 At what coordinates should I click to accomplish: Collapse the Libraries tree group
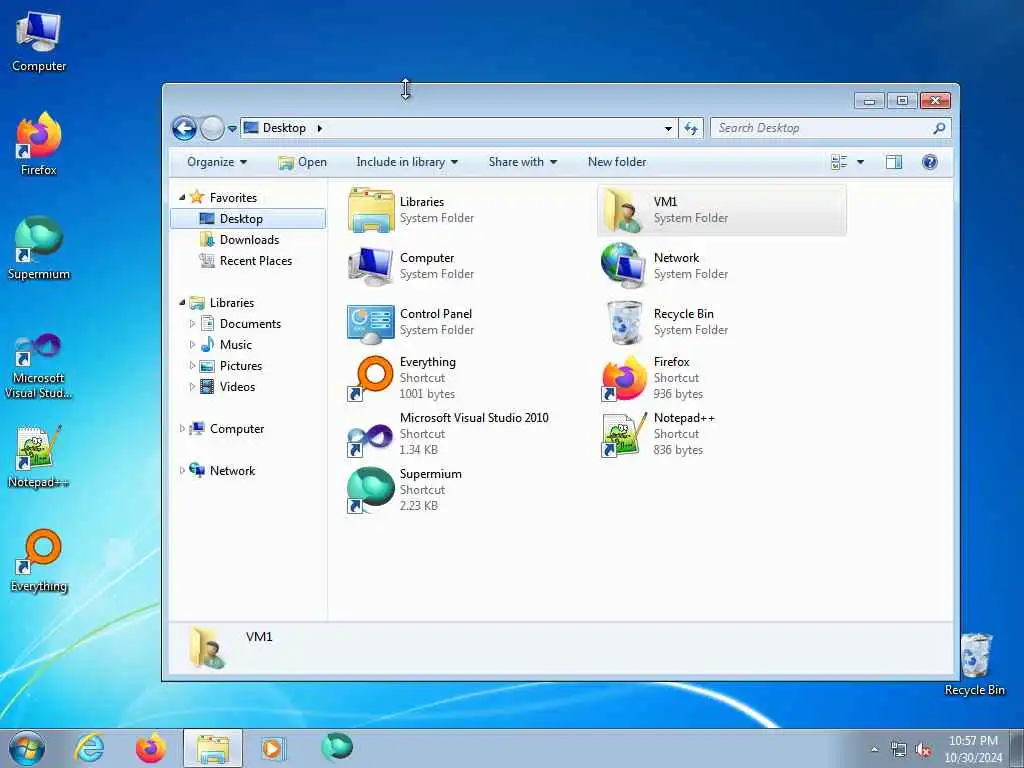tap(182, 302)
